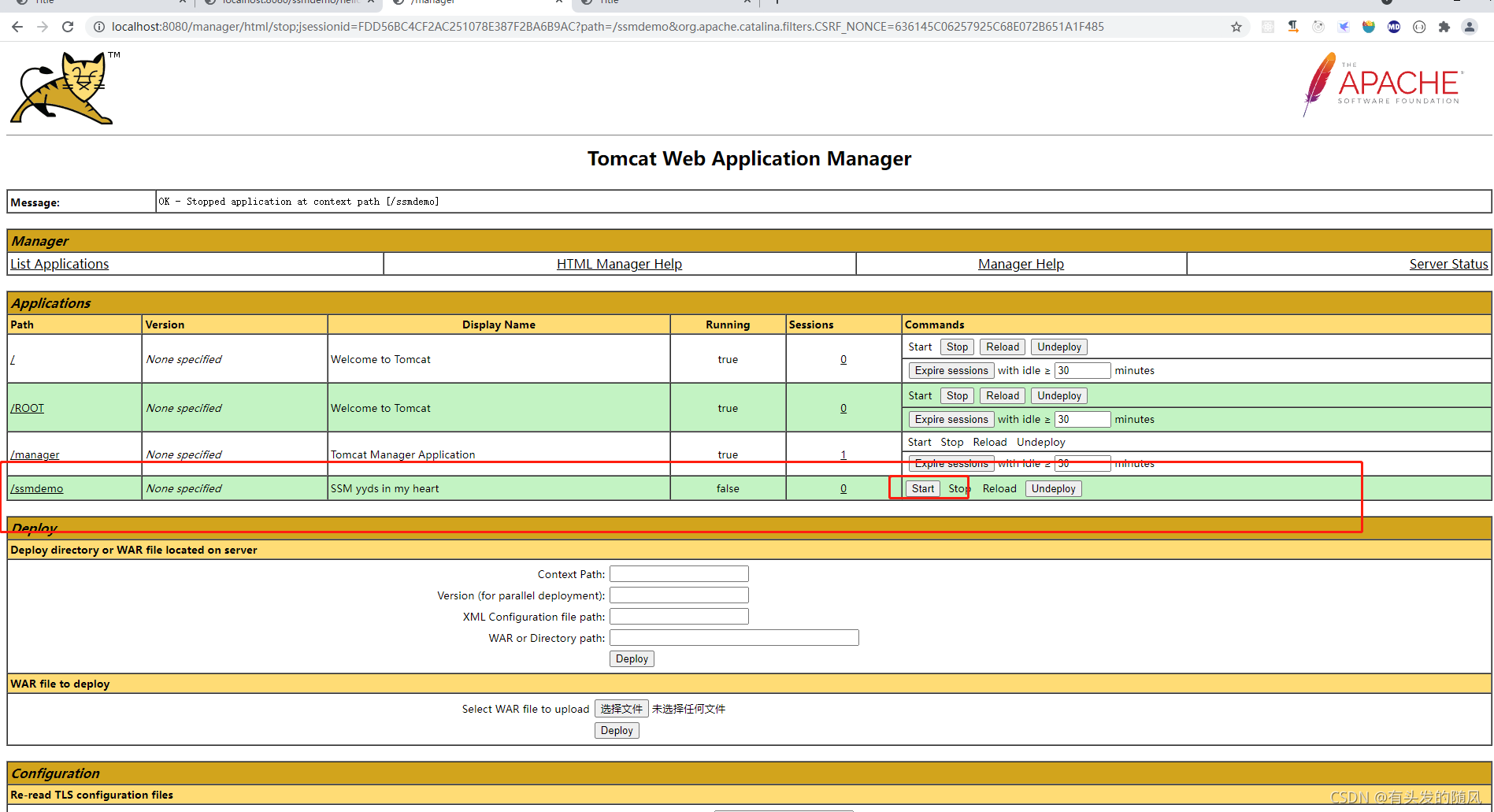1494x812 pixels.
Task: Click idle minutes field for / root application
Action: point(1082,370)
